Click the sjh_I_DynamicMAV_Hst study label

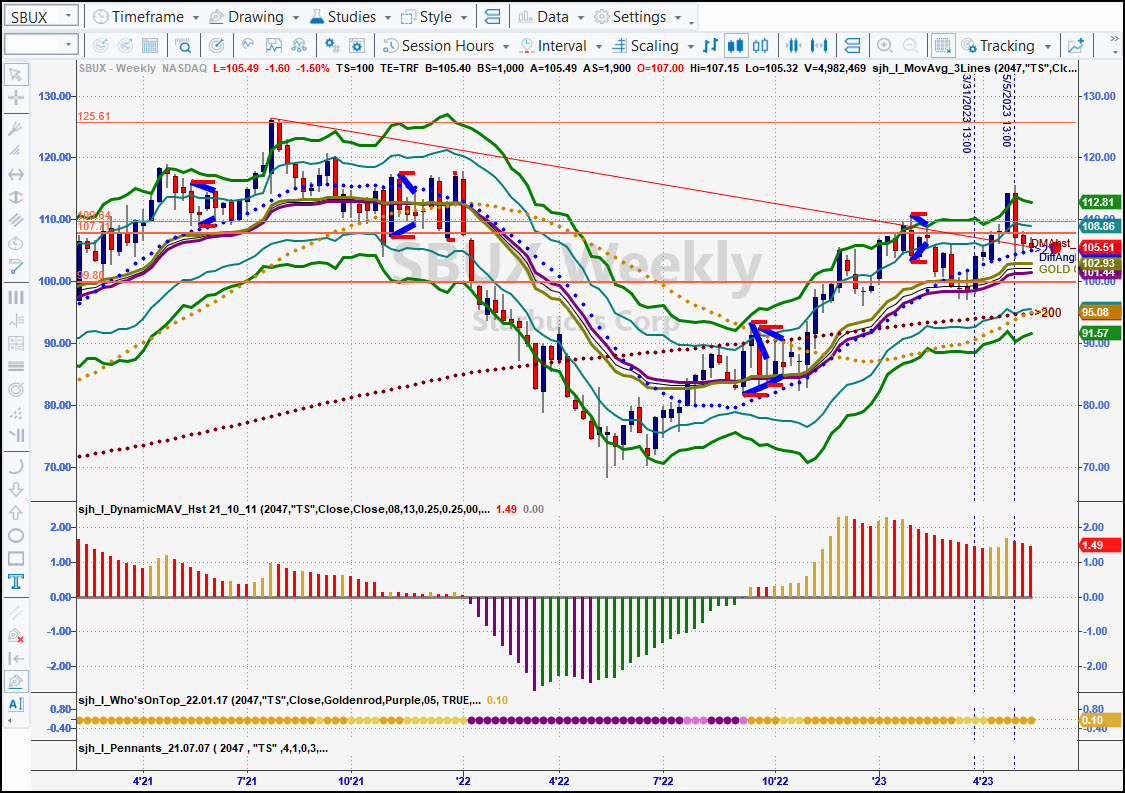283,509
